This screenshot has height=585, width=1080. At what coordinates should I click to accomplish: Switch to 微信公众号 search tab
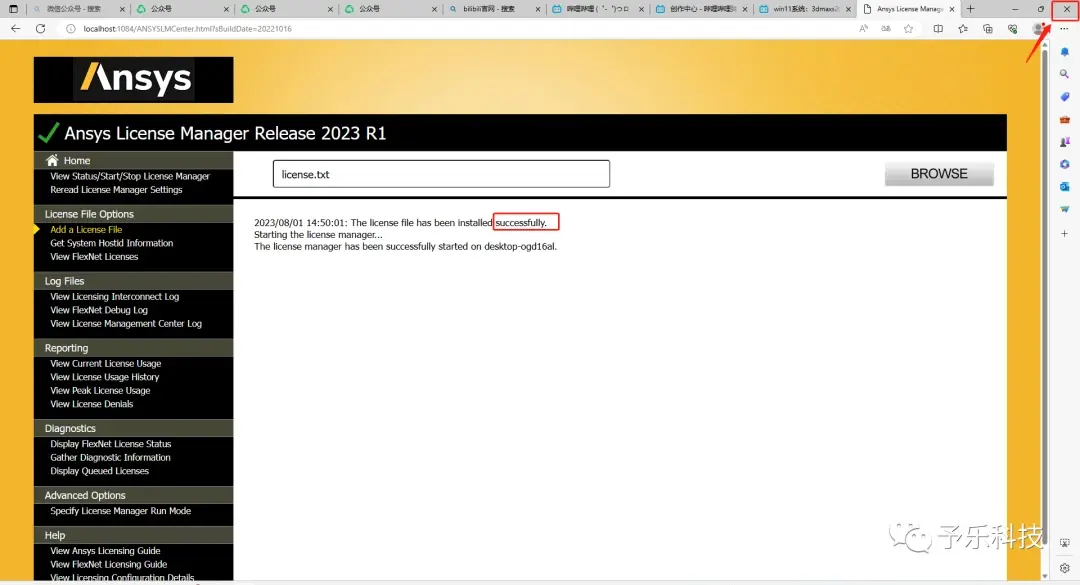(x=77, y=9)
